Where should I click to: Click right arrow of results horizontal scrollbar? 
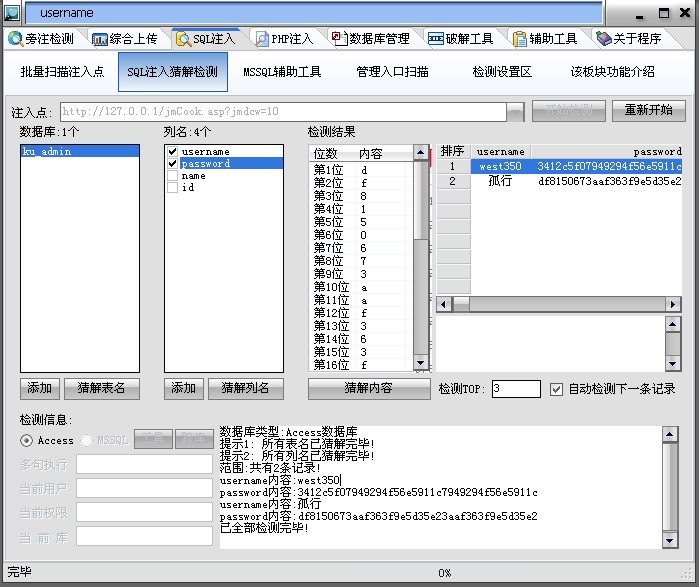[x=673, y=305]
